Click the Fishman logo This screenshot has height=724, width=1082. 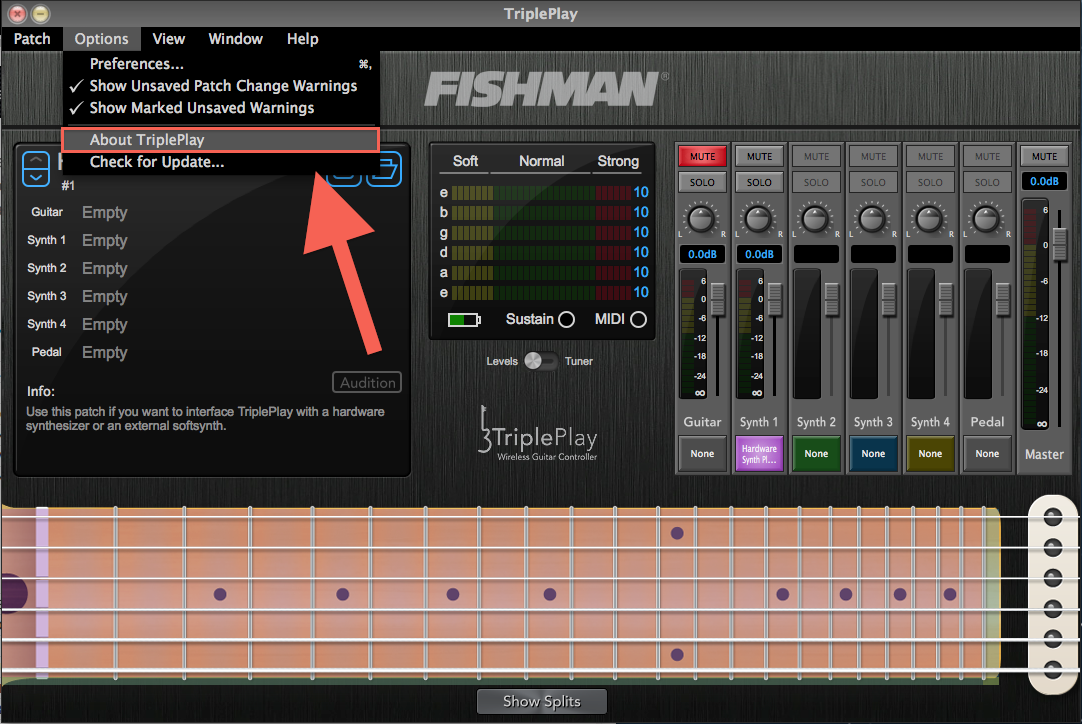(541, 88)
